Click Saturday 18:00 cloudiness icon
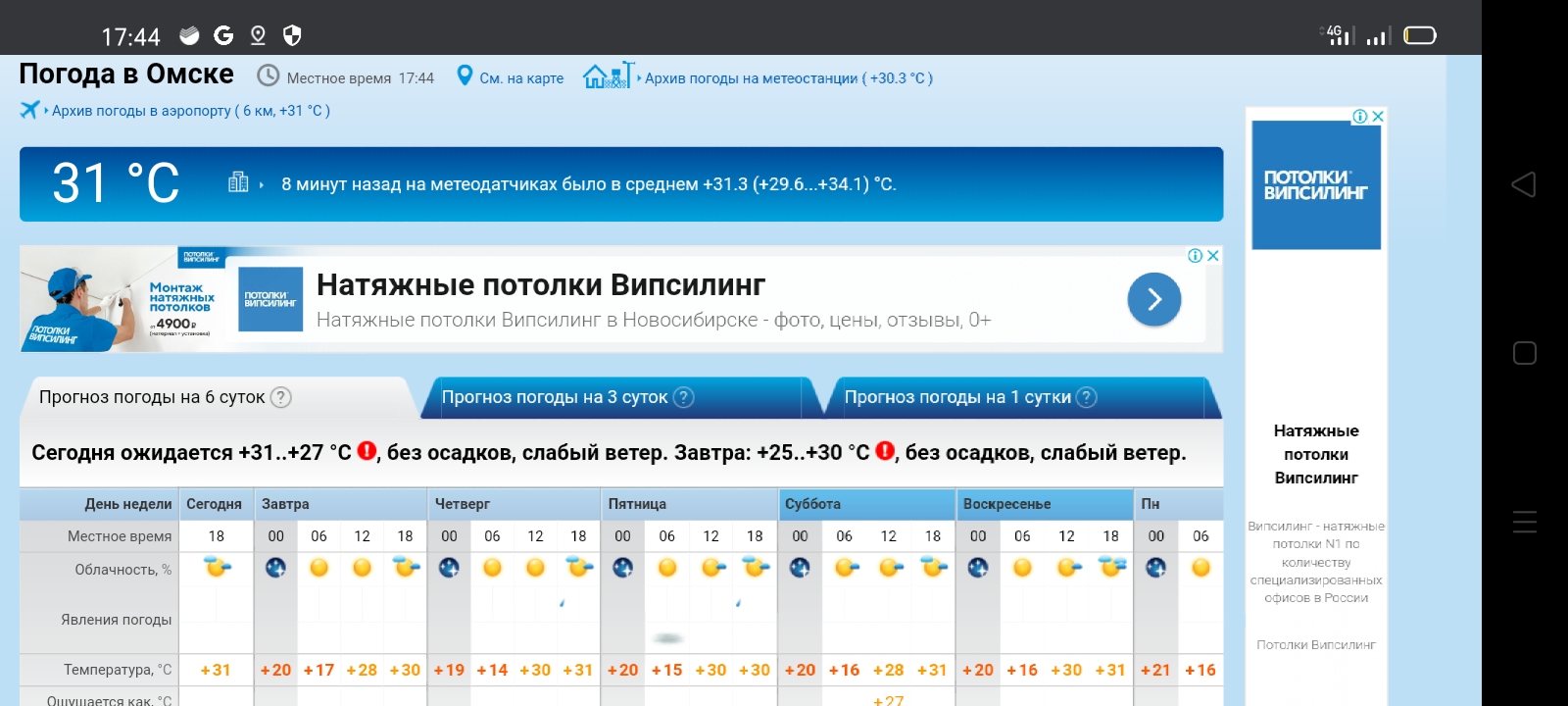The width and height of the screenshot is (1568, 706). (x=934, y=567)
